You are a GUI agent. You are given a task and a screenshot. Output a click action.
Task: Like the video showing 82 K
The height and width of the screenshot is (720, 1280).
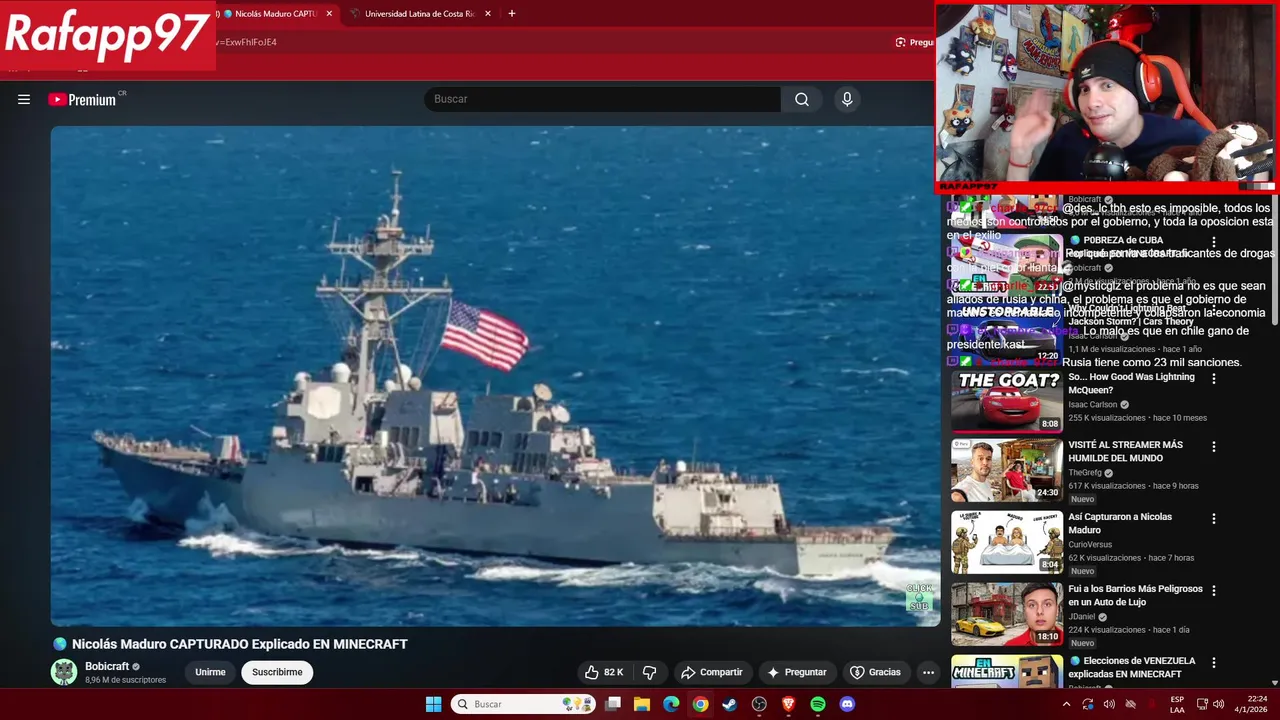(605, 672)
